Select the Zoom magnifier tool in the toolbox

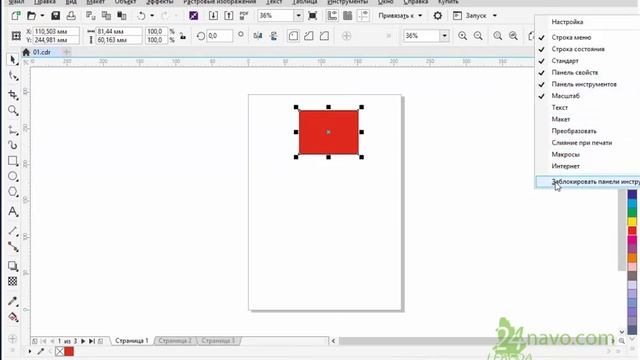tap(13, 110)
